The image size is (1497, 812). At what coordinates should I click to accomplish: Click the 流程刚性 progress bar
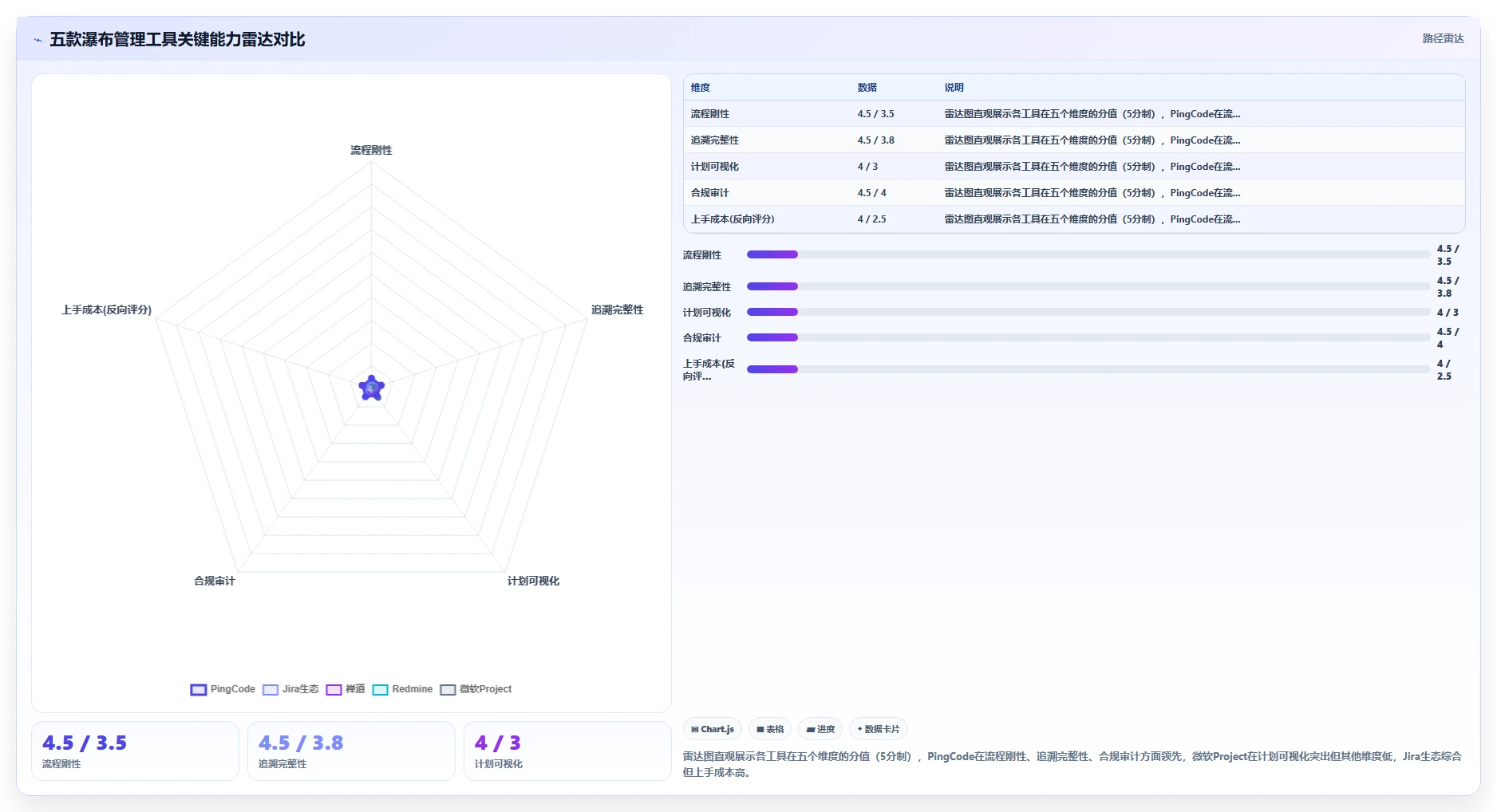click(x=1088, y=254)
